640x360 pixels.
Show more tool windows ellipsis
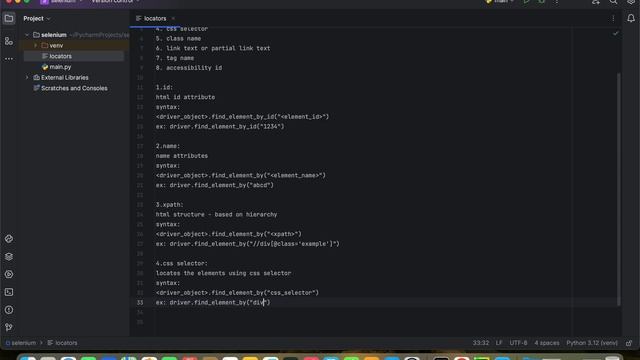9,59
